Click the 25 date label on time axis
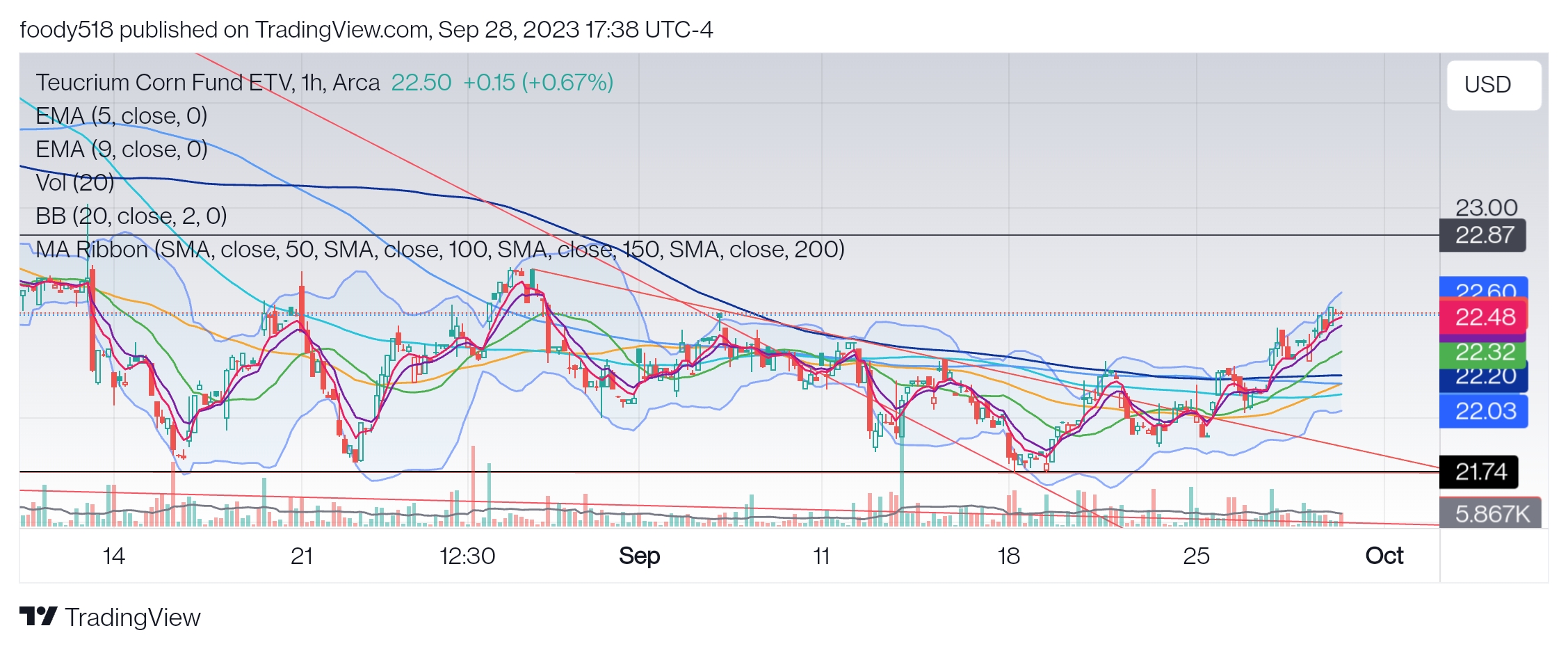The height and width of the screenshot is (651, 1568). click(1197, 556)
